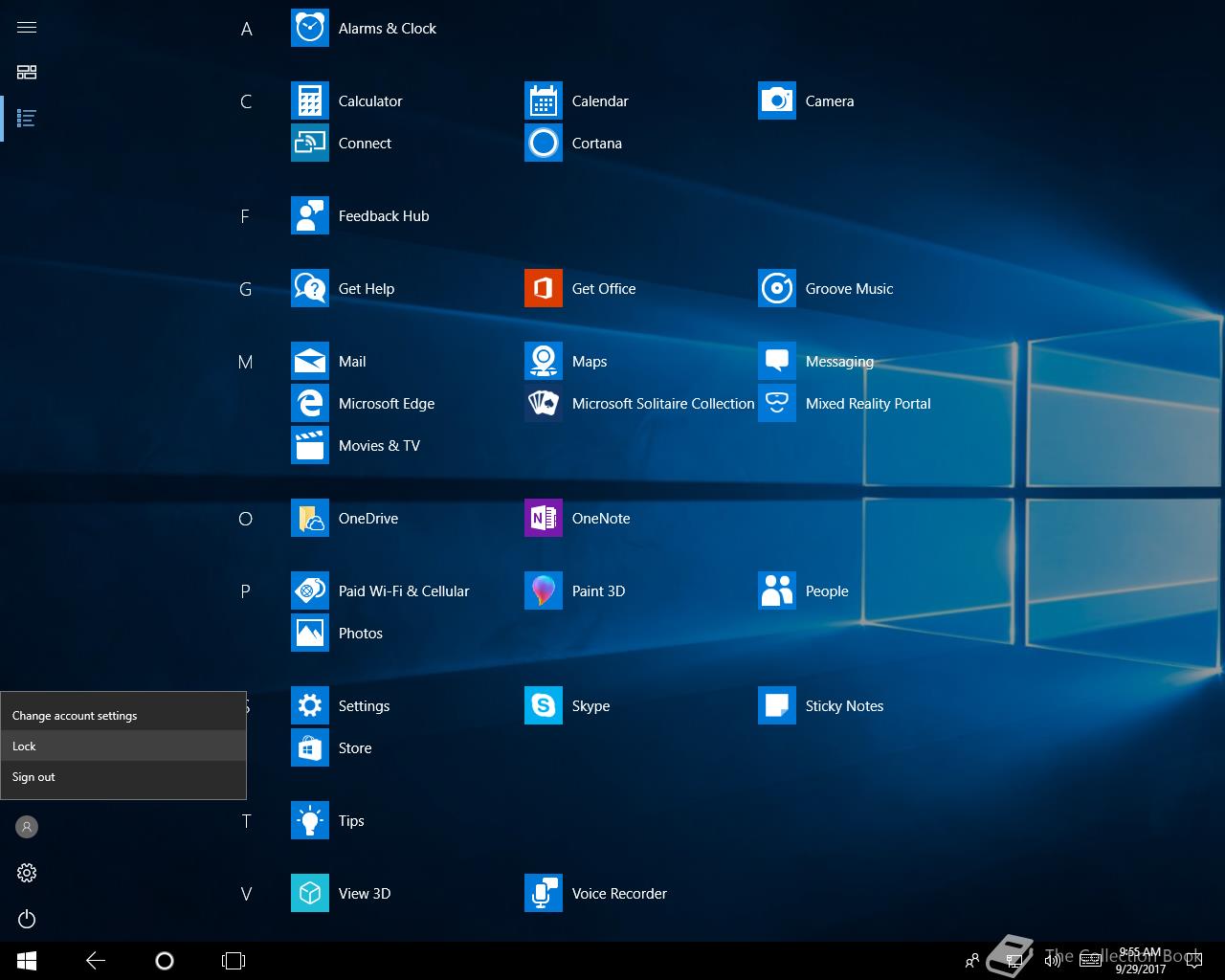Click the user account avatar button
Viewport: 1225px width, 980px height.
click(x=27, y=827)
